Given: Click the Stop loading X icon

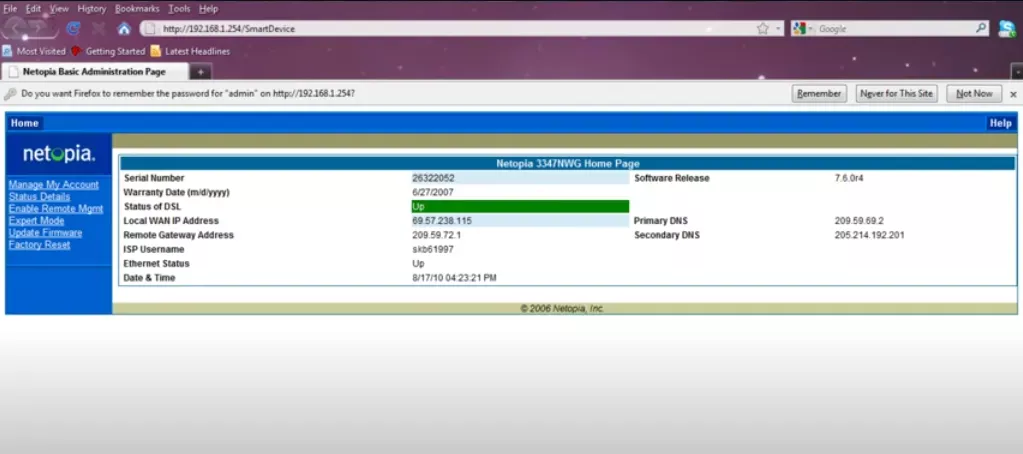Looking at the screenshot, I should pyautogui.click(x=99, y=29).
